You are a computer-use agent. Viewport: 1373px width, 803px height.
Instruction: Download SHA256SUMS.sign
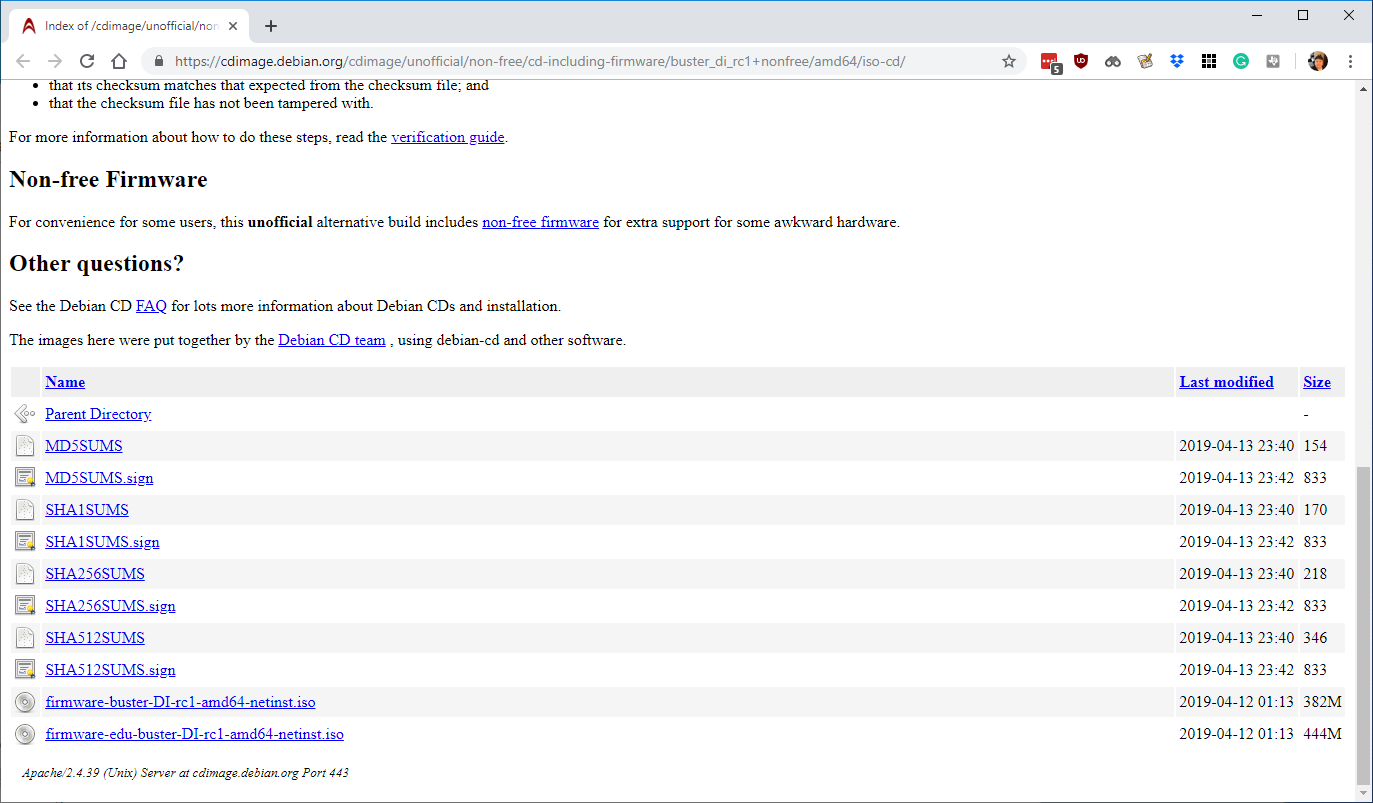[x=110, y=606]
